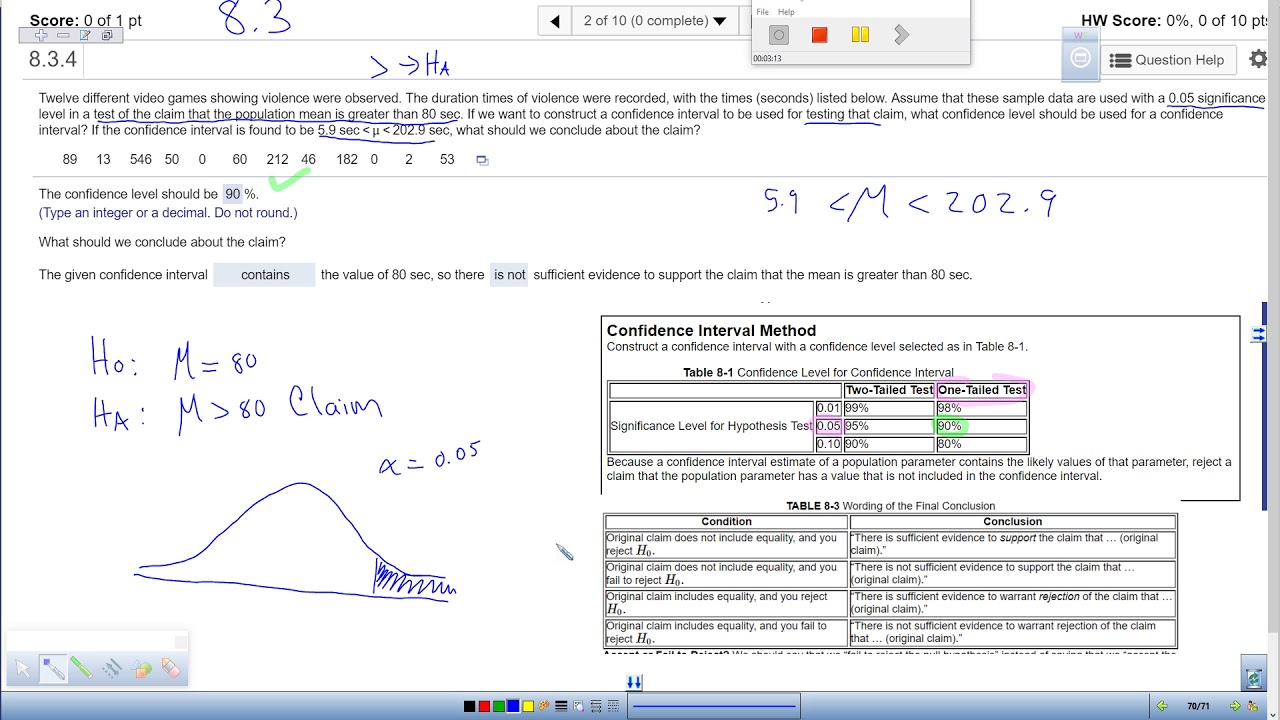Open the recorder File menu
The height and width of the screenshot is (720, 1280).
point(763,12)
